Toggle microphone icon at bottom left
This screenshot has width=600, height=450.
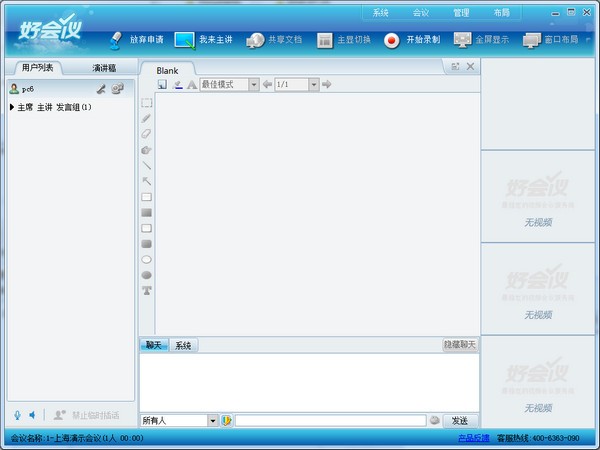17,415
